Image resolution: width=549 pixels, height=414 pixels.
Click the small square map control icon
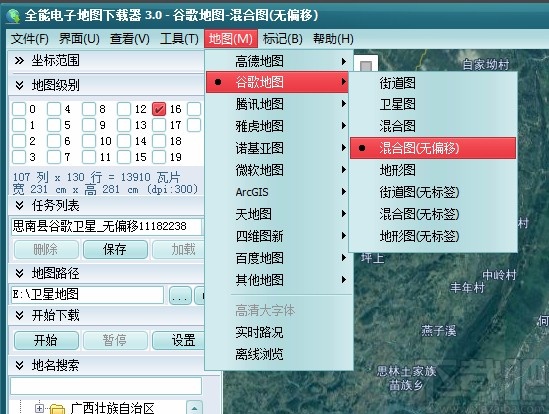[366, 66]
